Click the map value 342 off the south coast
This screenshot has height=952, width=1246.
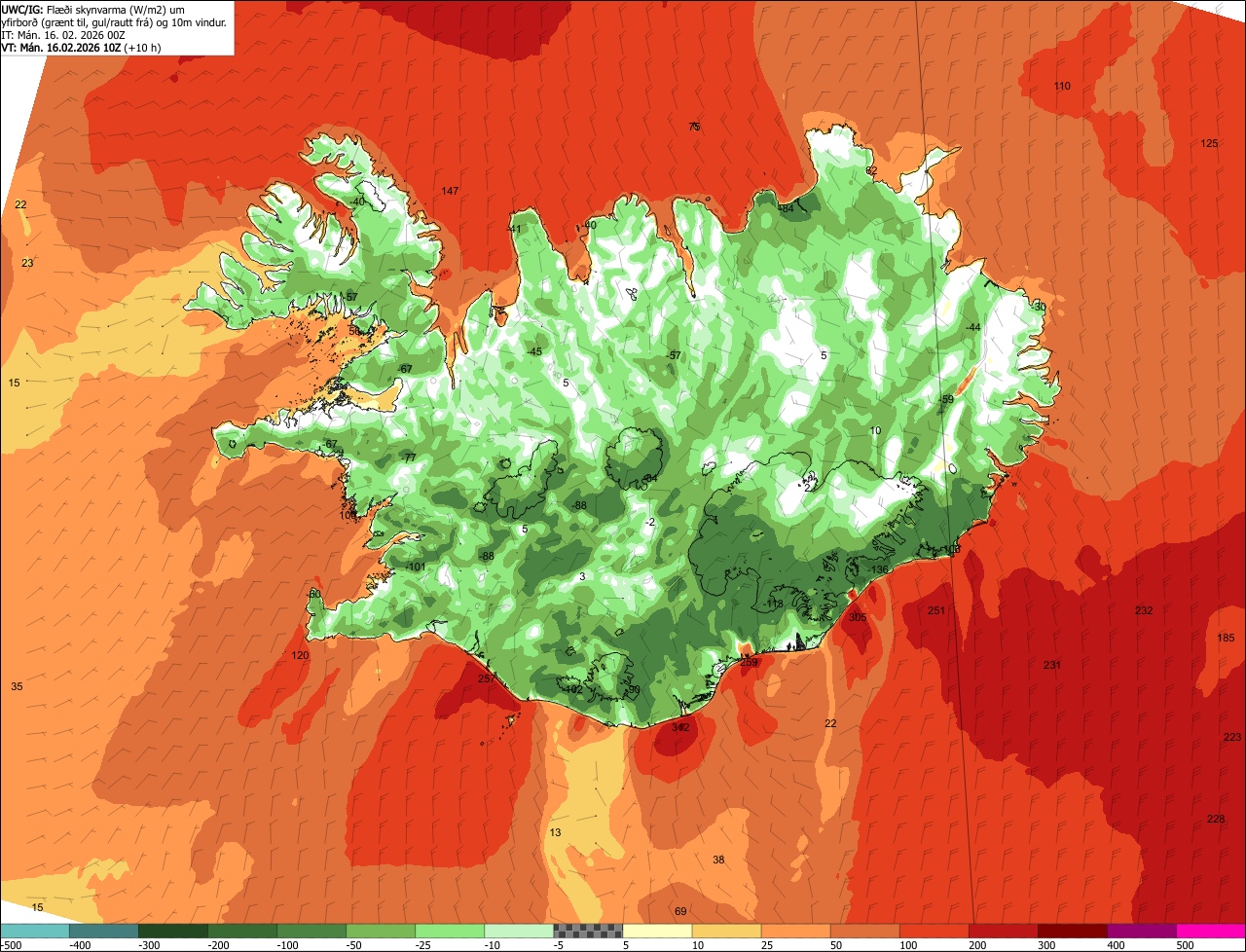click(x=680, y=728)
